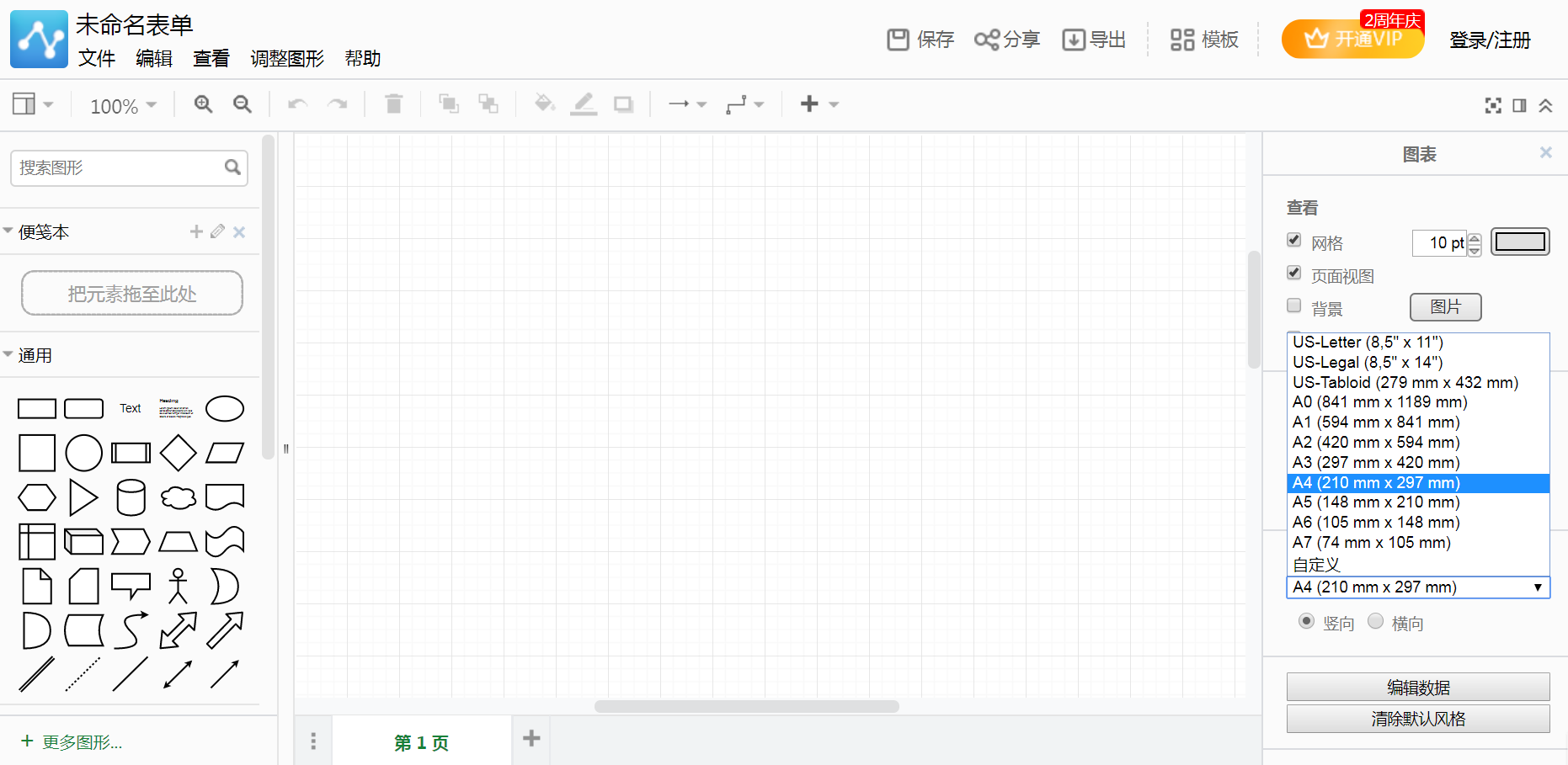
Task: Open the 编辑 menu
Action: (x=154, y=59)
